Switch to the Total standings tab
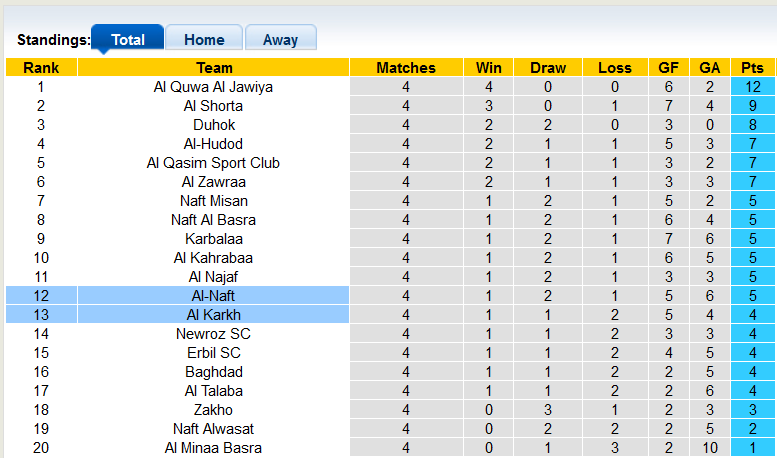 (x=128, y=40)
